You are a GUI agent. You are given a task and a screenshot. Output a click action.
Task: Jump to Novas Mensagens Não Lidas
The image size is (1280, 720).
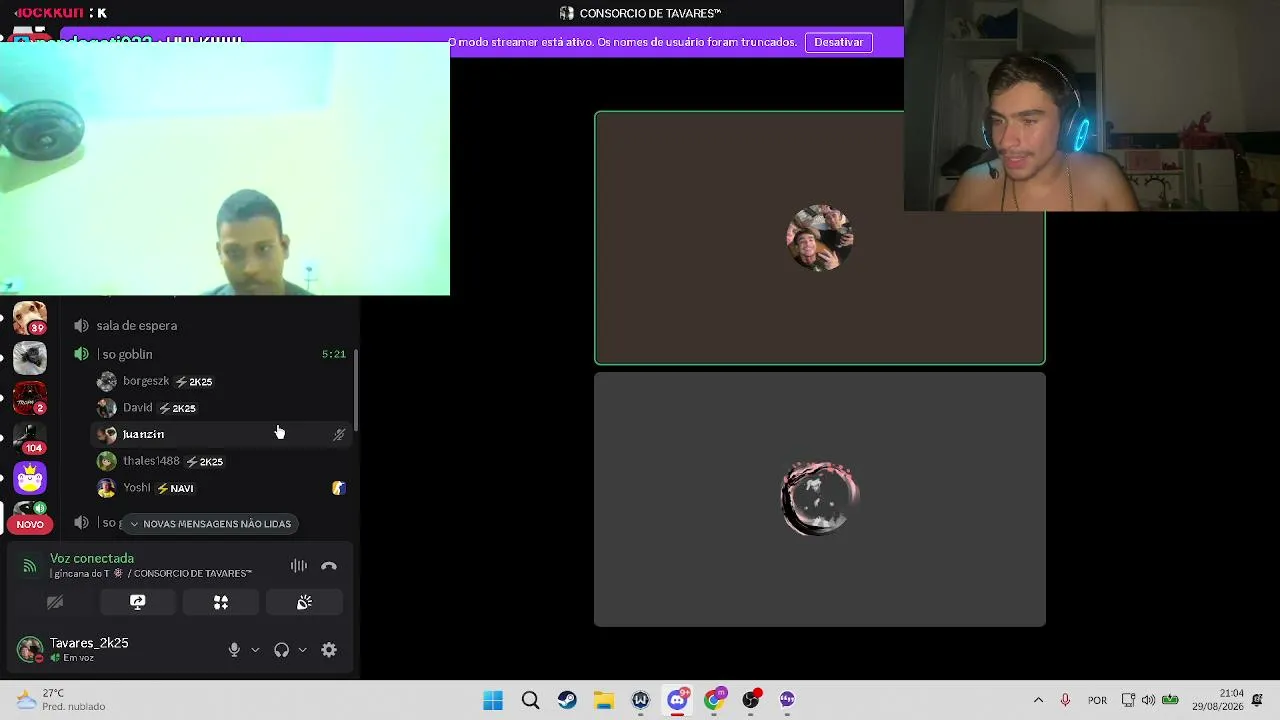pos(209,524)
